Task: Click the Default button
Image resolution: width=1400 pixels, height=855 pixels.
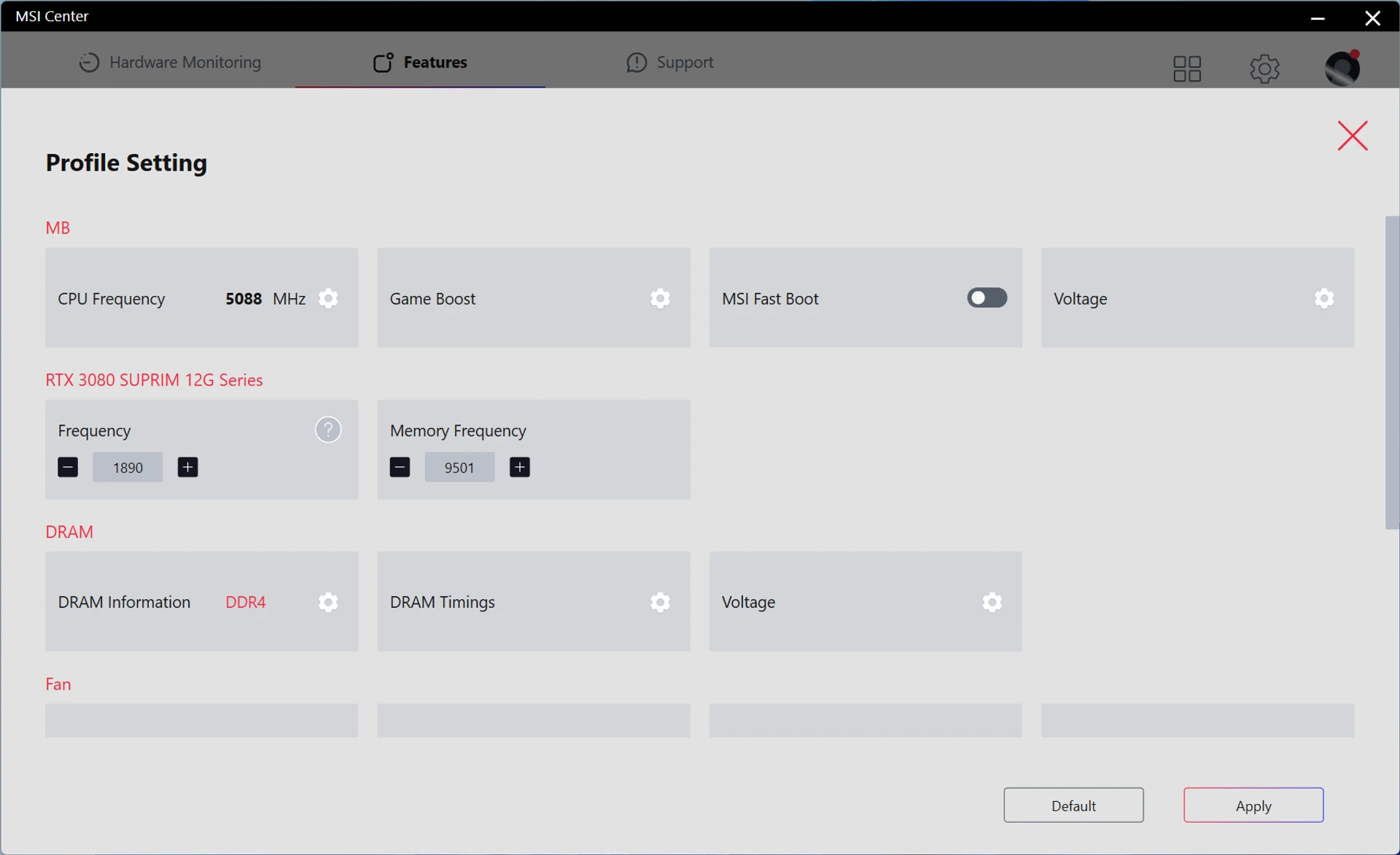Action: pos(1073,805)
